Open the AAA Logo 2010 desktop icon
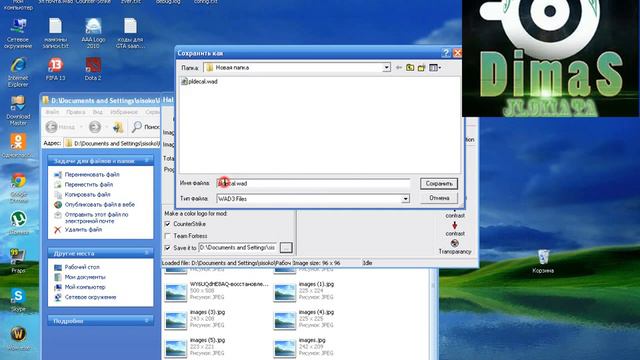The width and height of the screenshot is (640, 360). [93, 33]
